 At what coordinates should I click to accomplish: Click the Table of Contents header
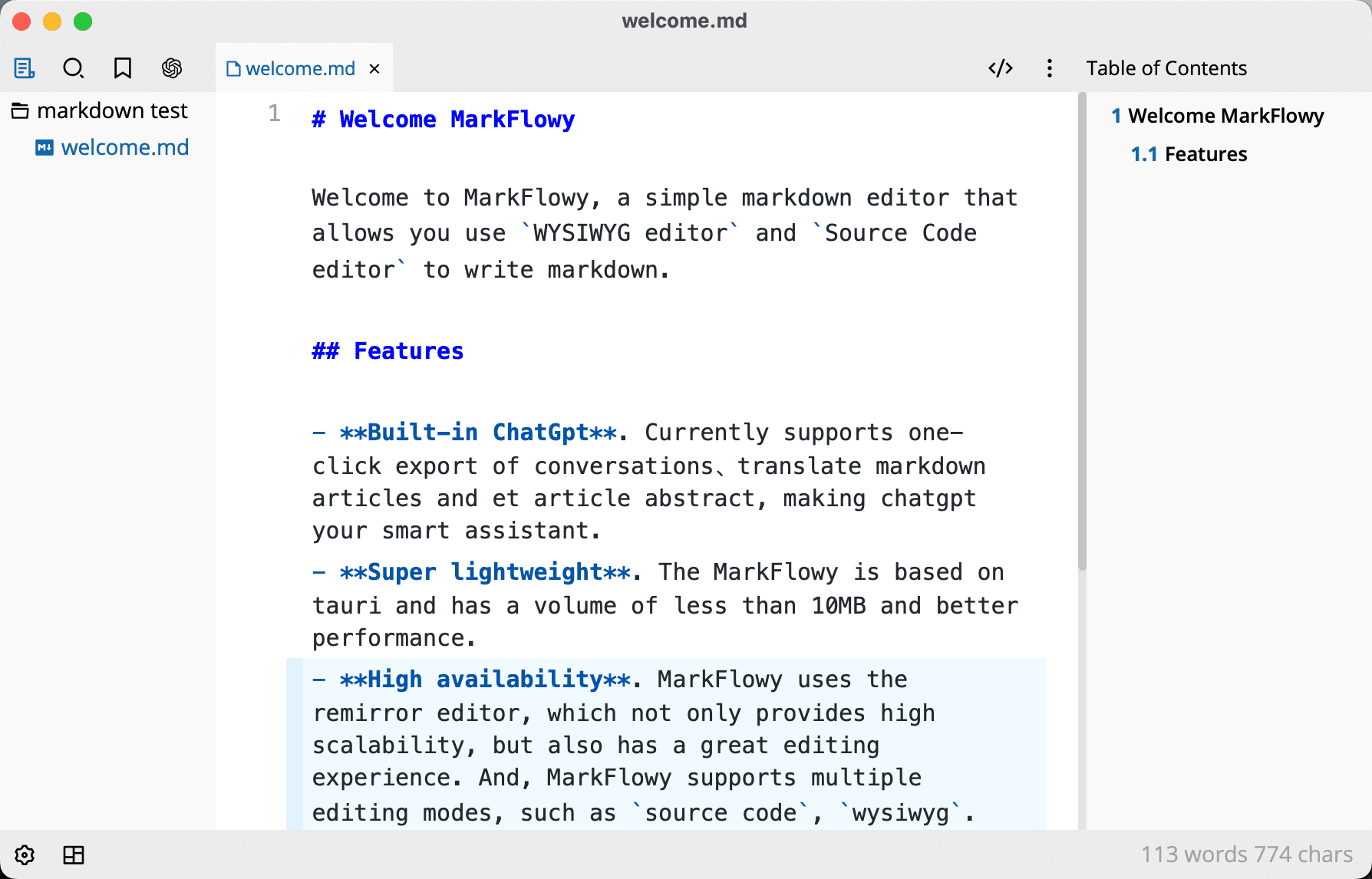coord(1166,68)
